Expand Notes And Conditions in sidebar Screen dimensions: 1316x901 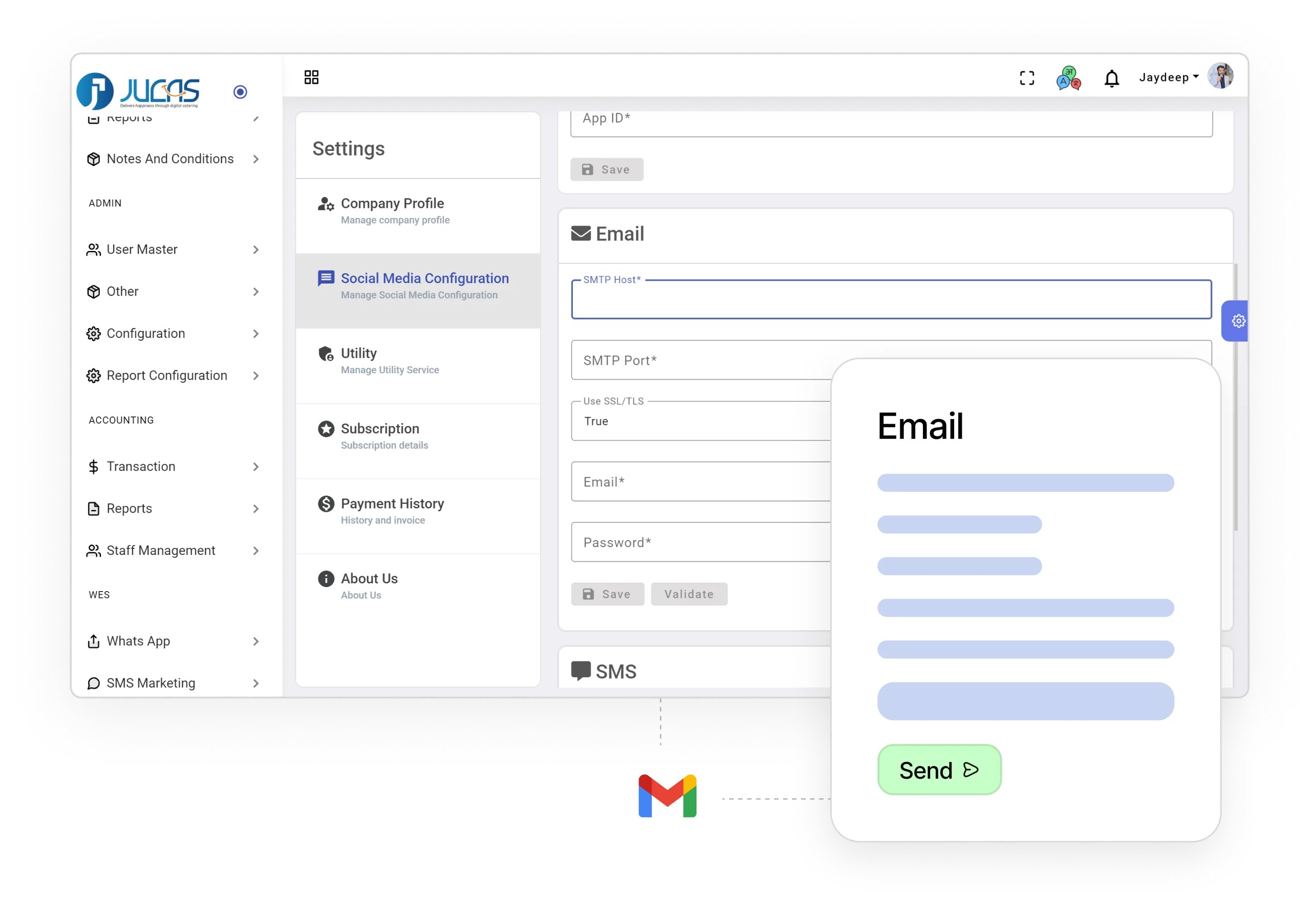pyautogui.click(x=169, y=159)
